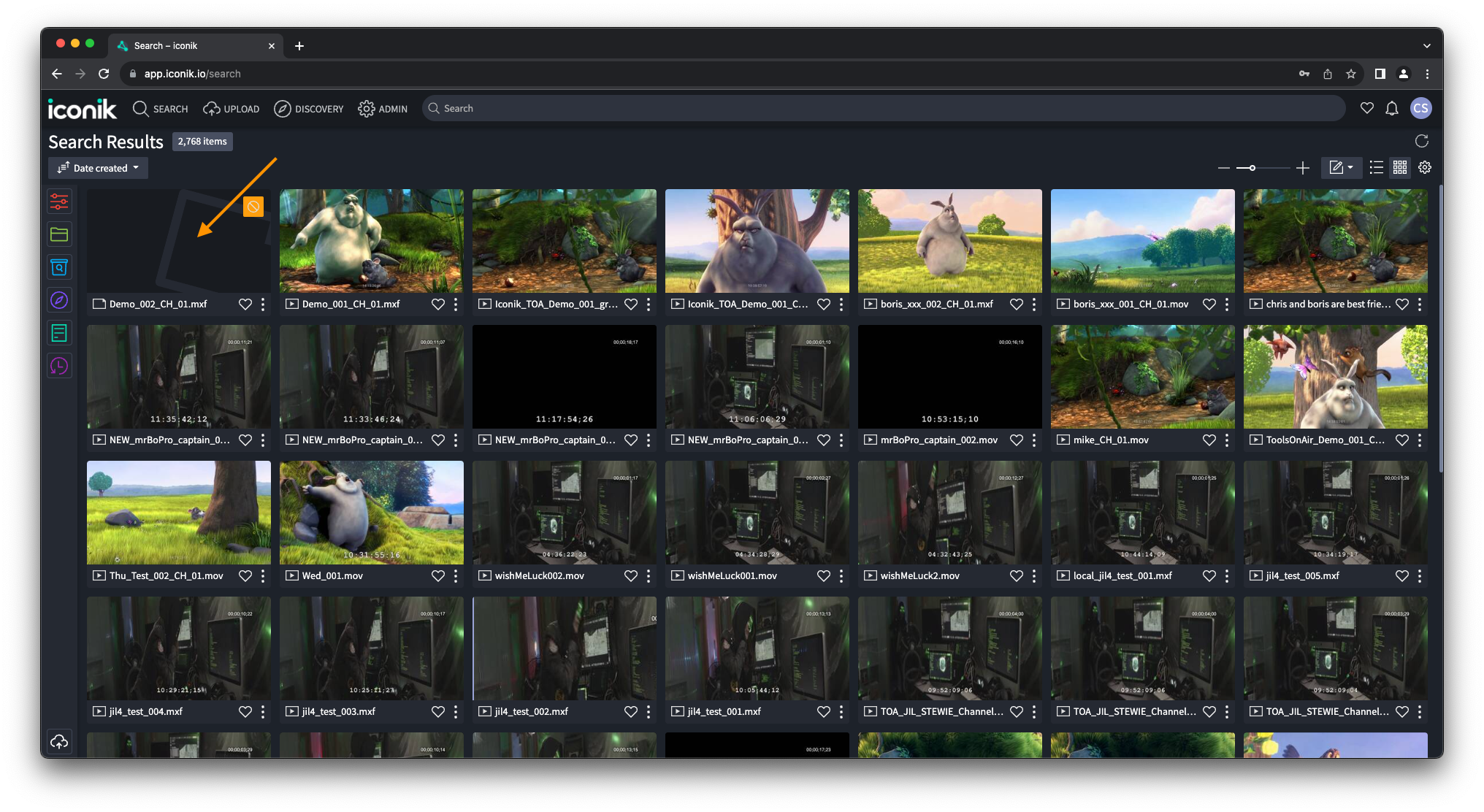Viewport: 1484px width, 812px height.
Task: Bookmark this page with the star icon
Action: coord(1351,74)
